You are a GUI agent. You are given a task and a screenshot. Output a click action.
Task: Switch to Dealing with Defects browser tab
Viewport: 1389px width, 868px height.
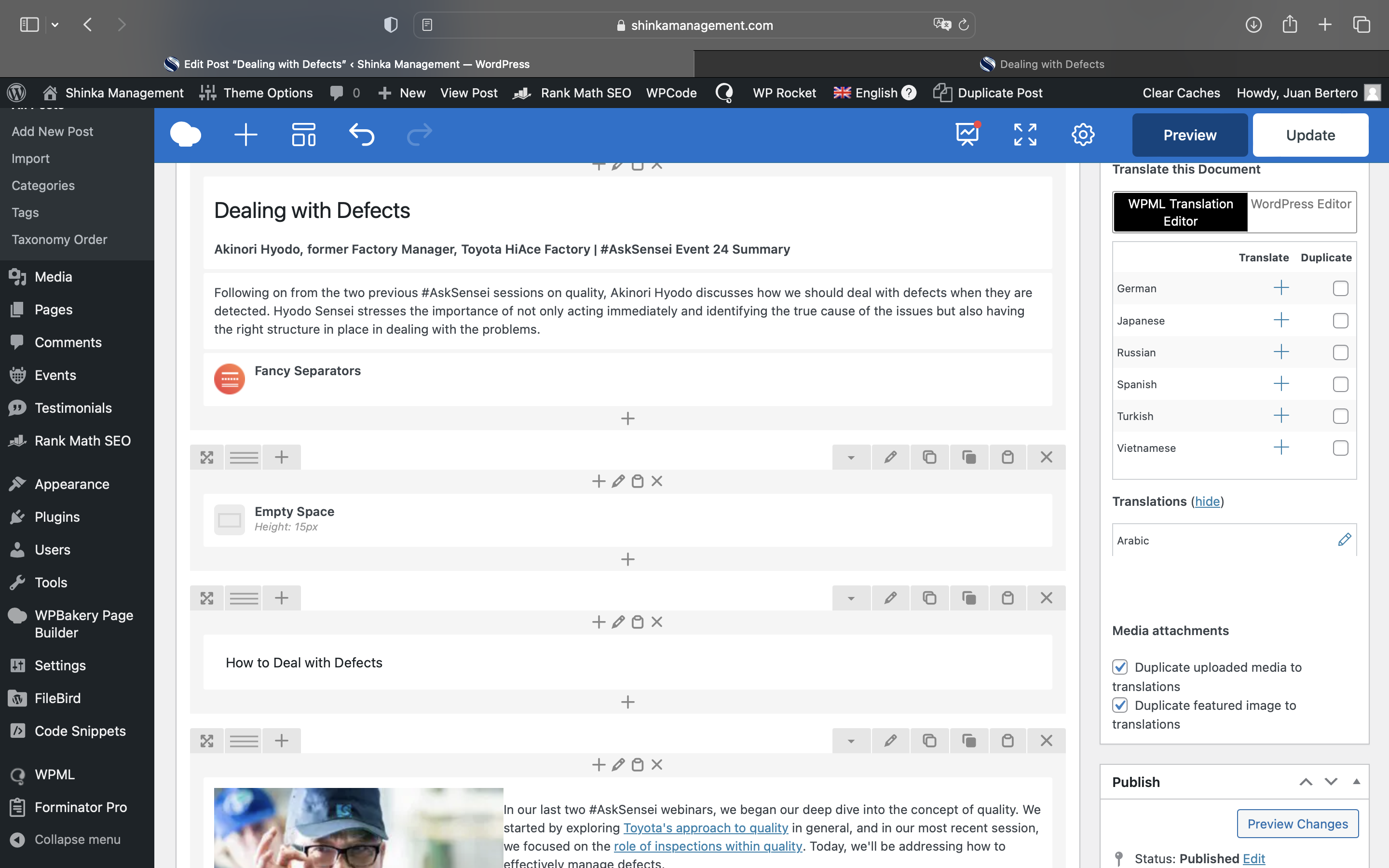coord(1041,64)
